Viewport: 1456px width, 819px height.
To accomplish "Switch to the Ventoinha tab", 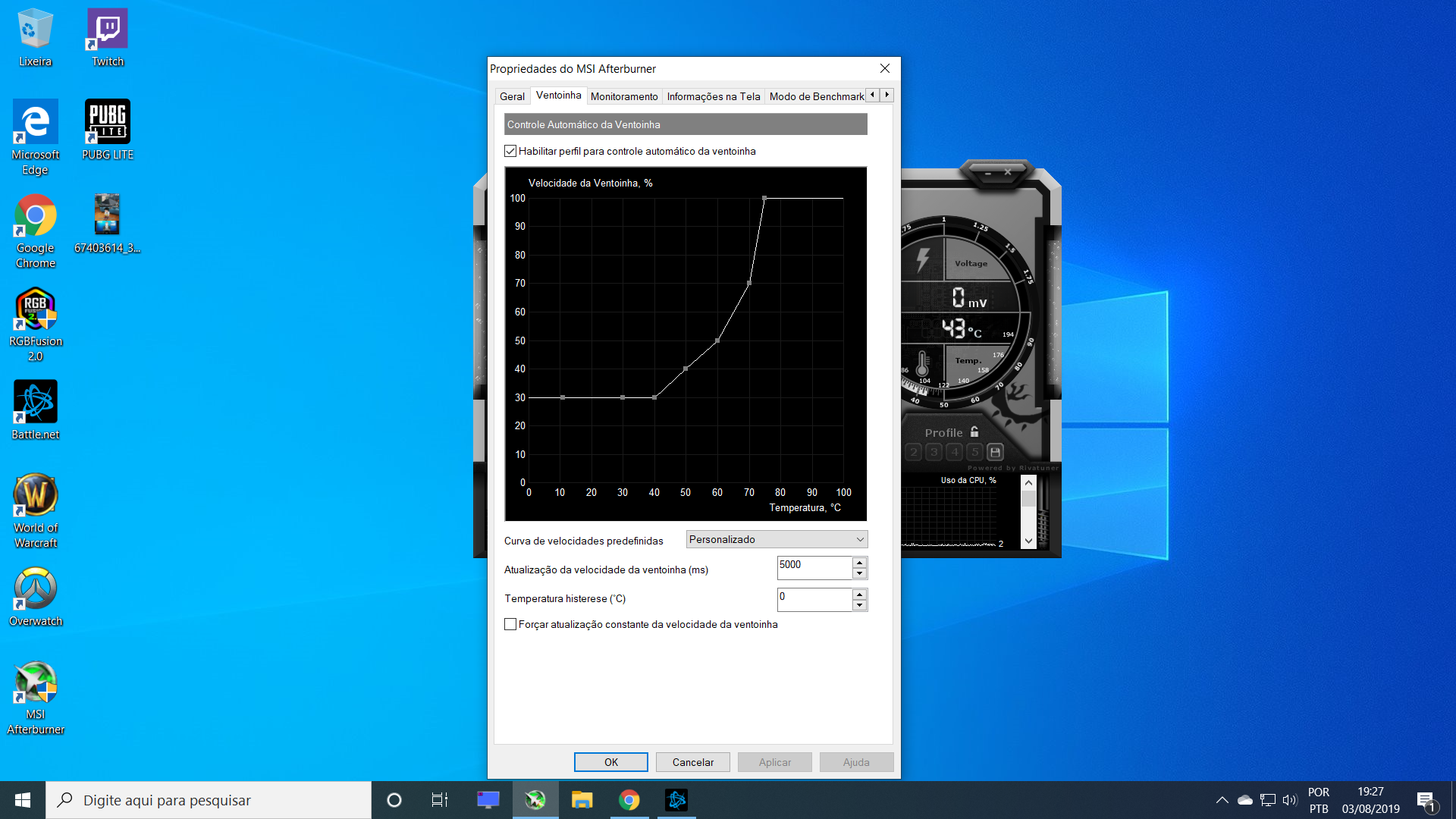I will (x=558, y=95).
